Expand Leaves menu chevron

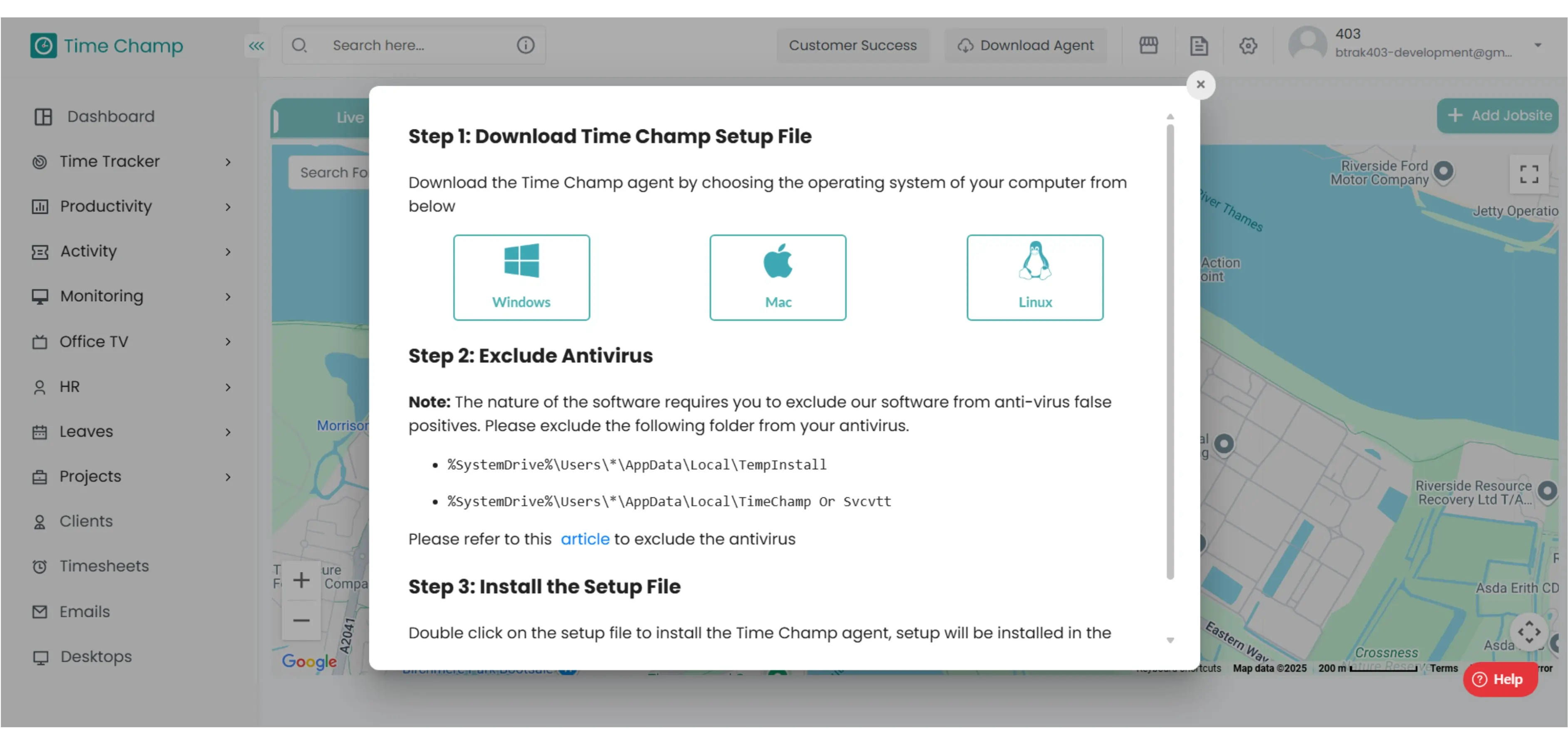click(228, 433)
